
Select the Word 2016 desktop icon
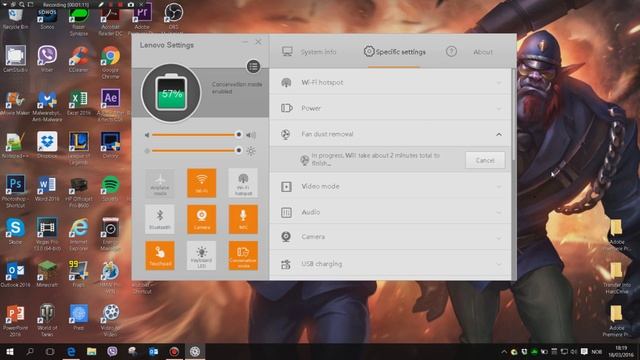click(47, 189)
